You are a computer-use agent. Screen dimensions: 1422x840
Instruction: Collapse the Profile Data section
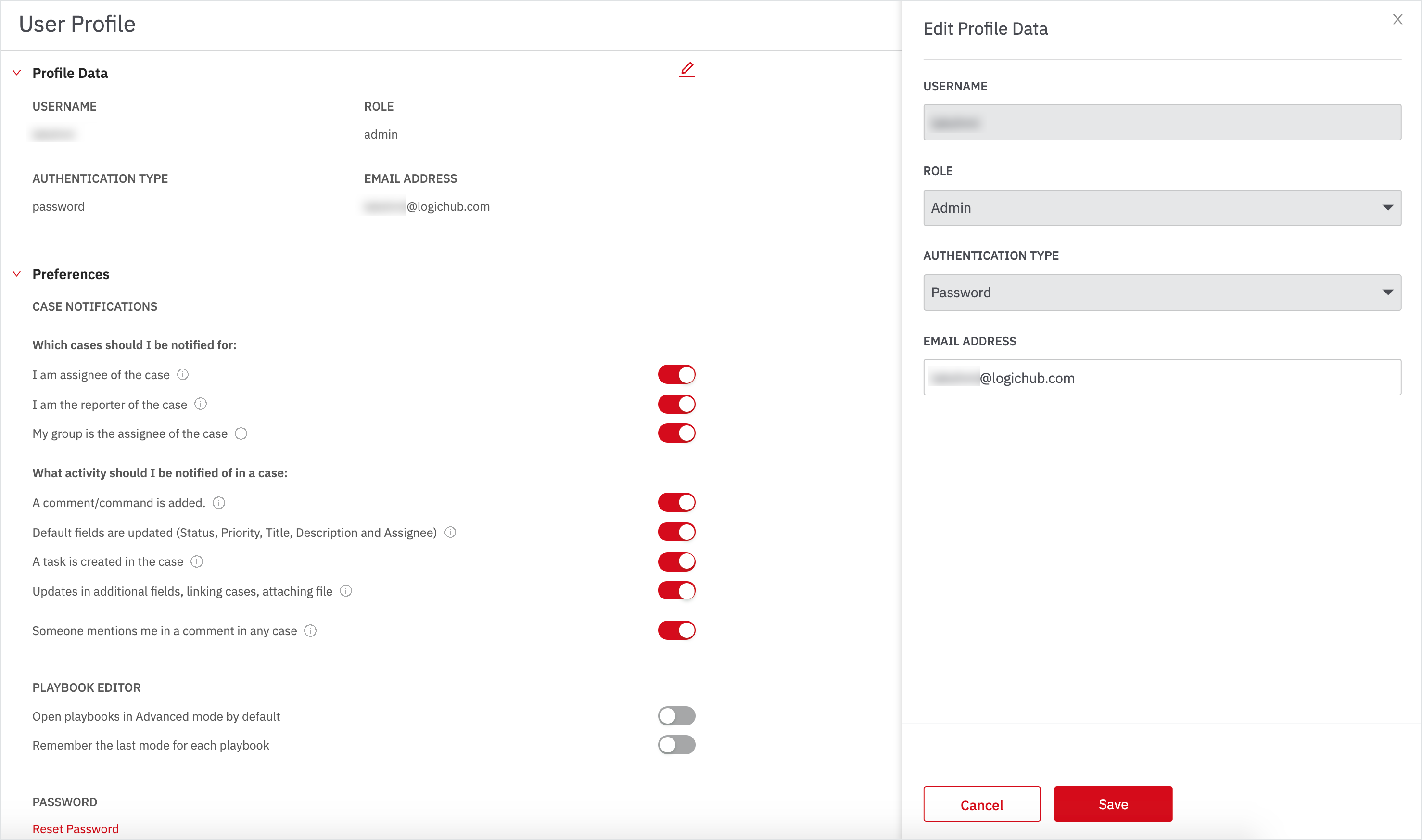tap(17, 73)
